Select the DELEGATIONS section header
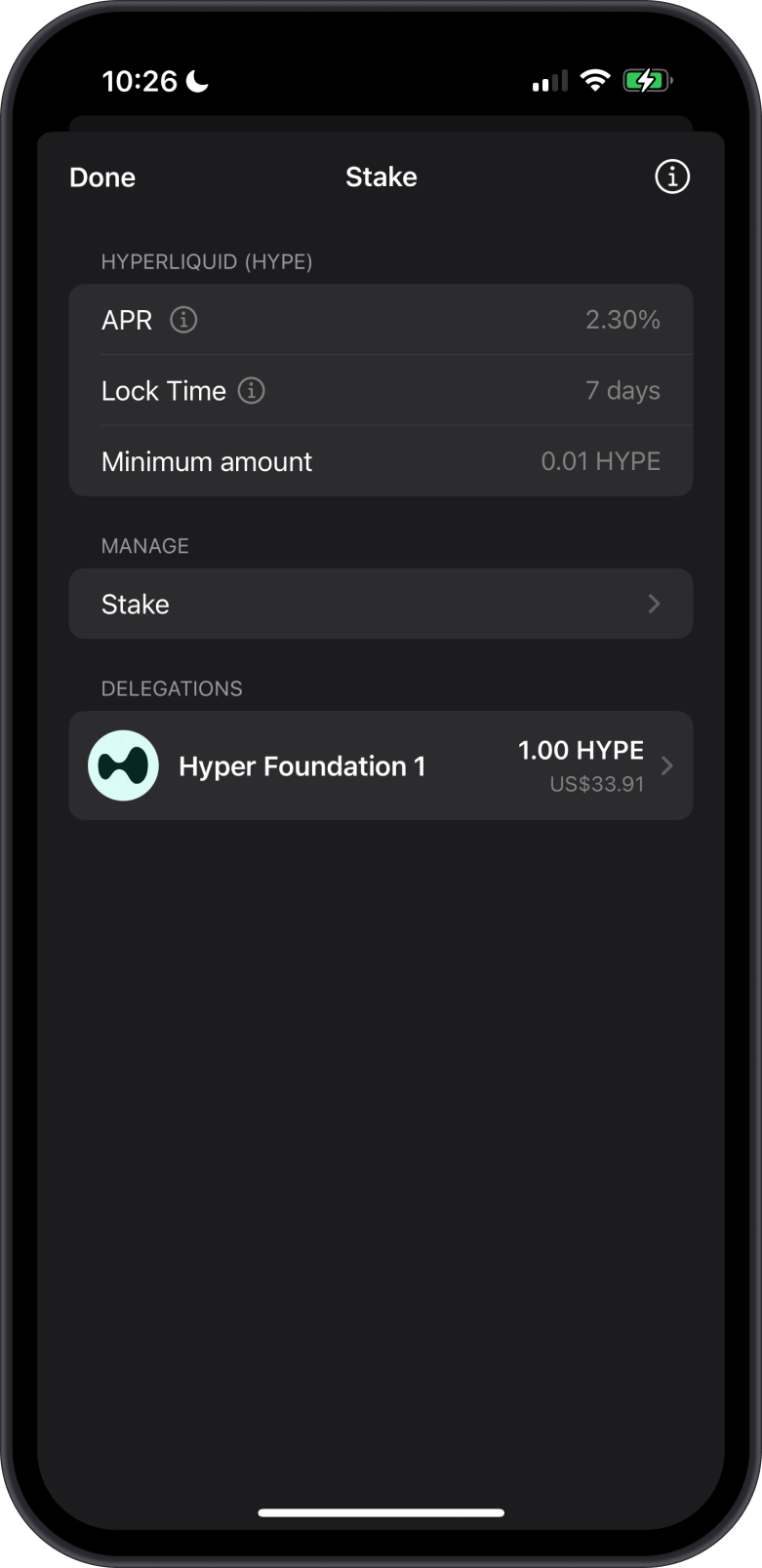Image resolution: width=762 pixels, height=1568 pixels. click(x=172, y=688)
